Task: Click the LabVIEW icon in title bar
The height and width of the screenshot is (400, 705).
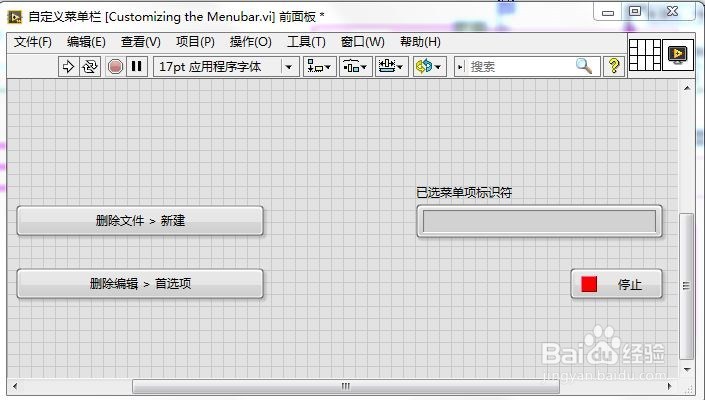Action: click(15, 17)
